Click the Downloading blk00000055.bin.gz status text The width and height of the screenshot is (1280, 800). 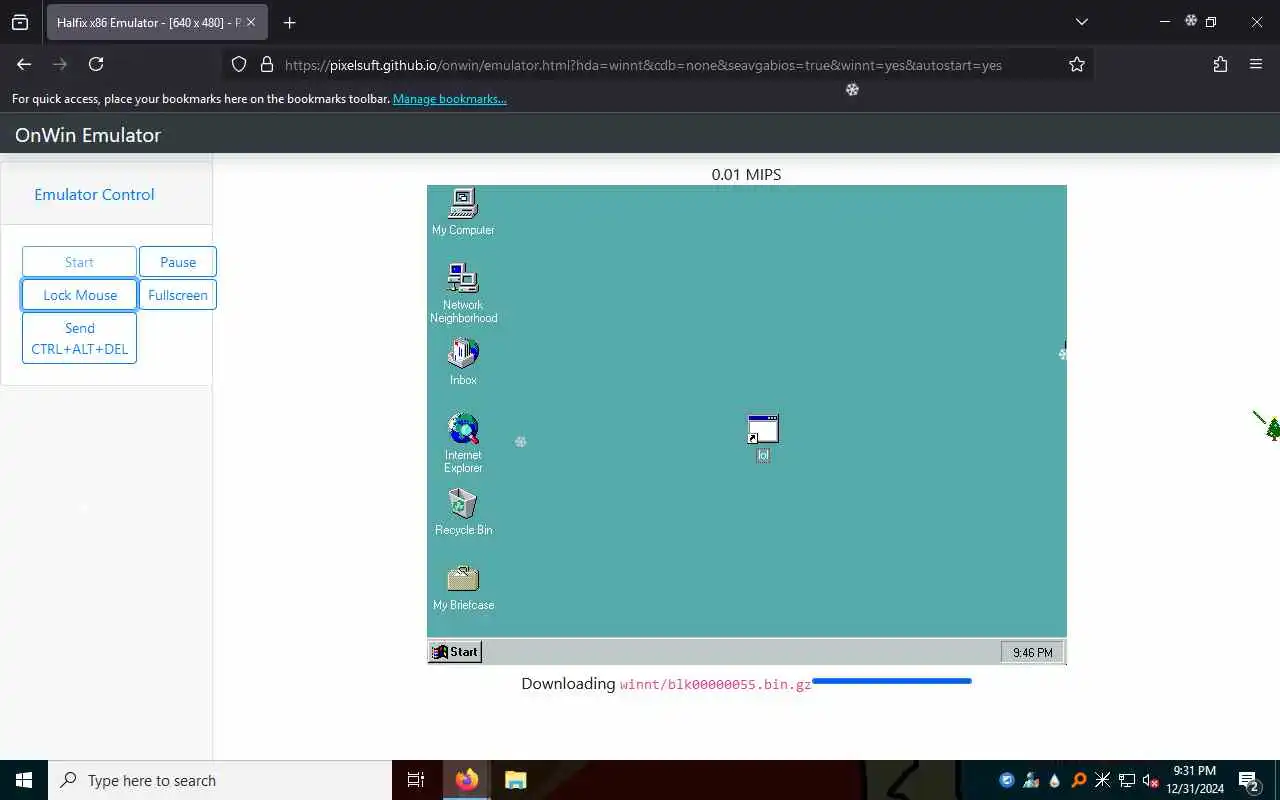[x=666, y=684]
